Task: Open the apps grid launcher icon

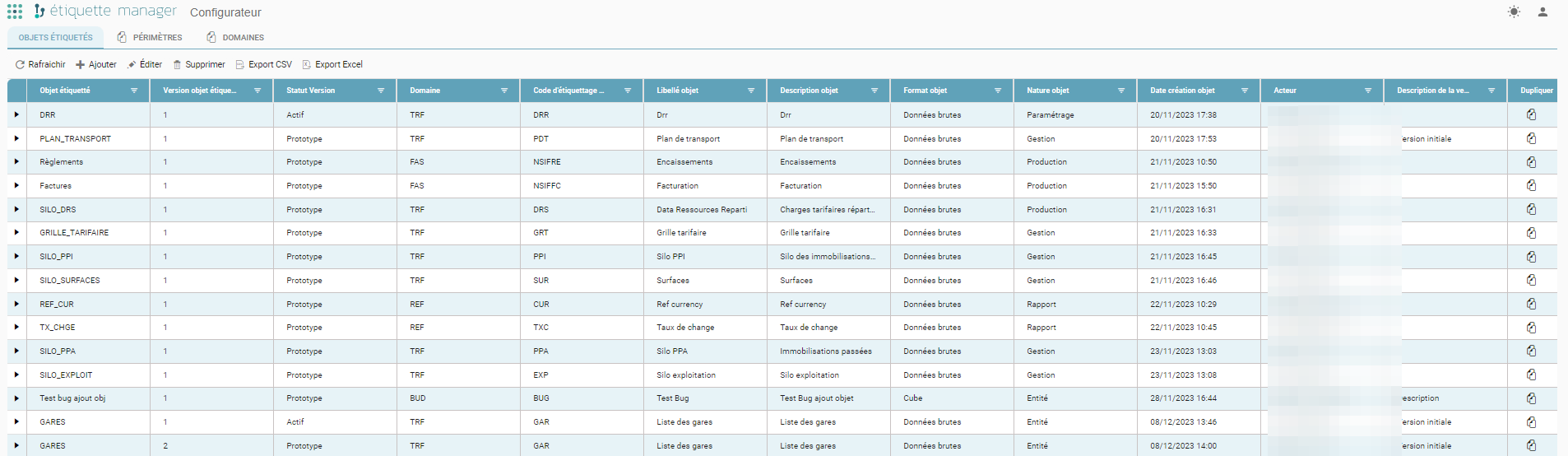Action: pos(15,12)
